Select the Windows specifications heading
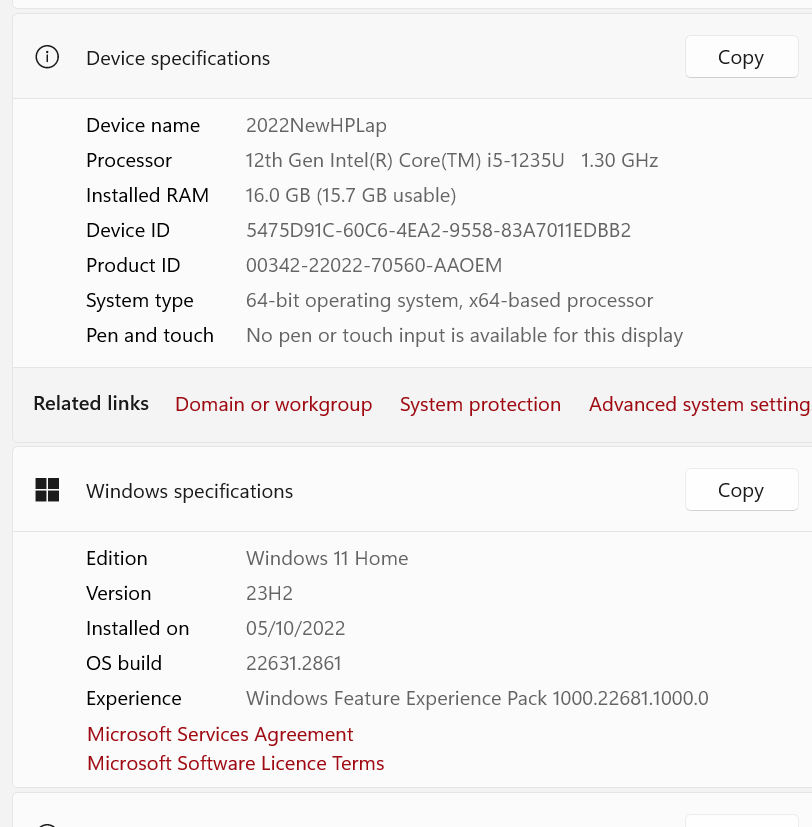 [x=189, y=491]
